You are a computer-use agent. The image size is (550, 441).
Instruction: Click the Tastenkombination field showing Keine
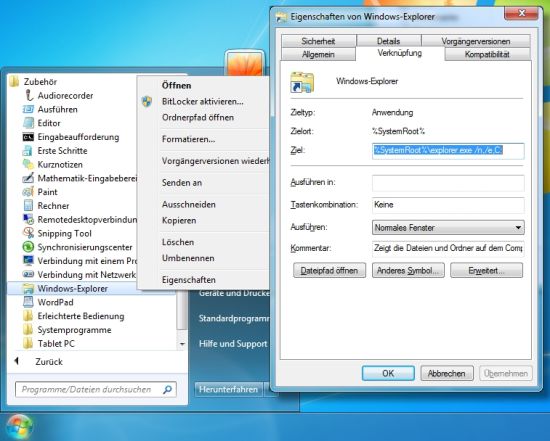click(x=448, y=205)
